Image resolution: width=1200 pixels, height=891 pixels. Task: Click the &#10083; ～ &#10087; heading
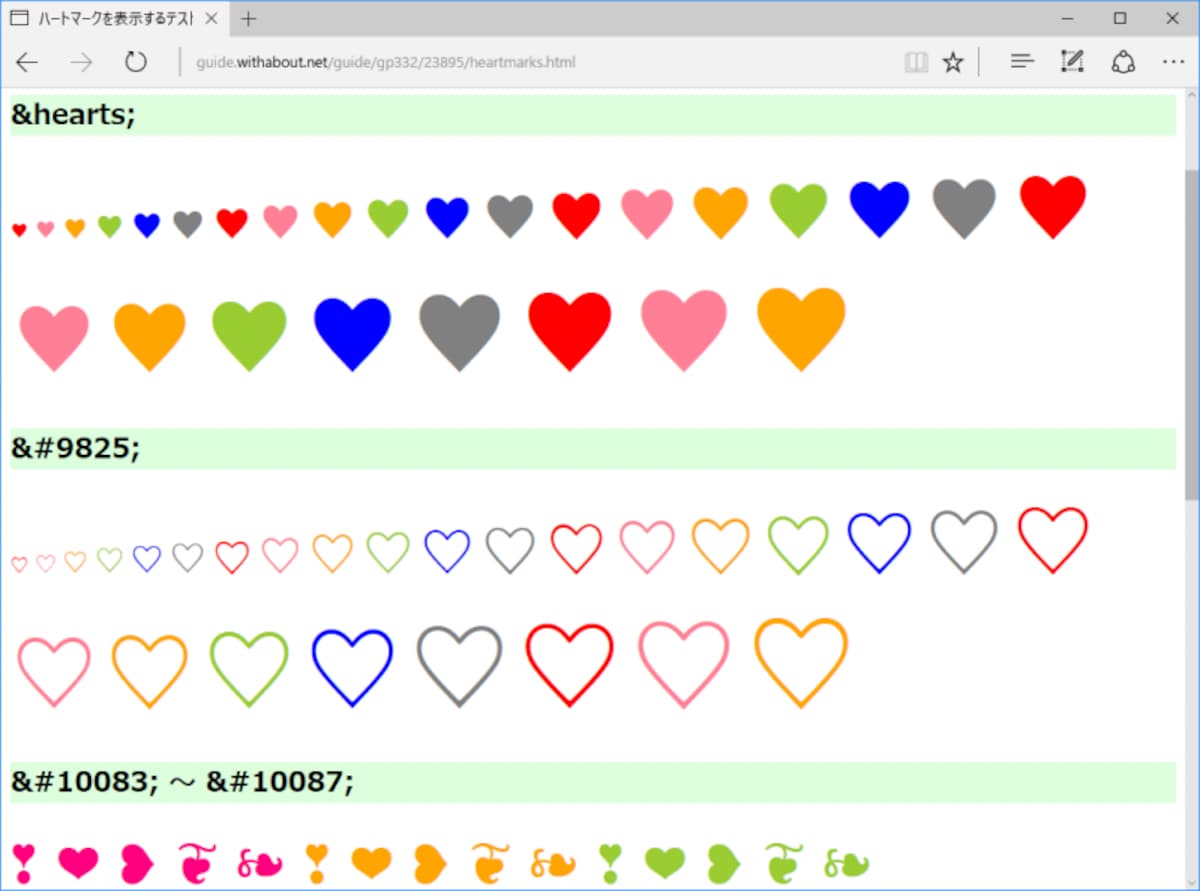click(x=593, y=782)
